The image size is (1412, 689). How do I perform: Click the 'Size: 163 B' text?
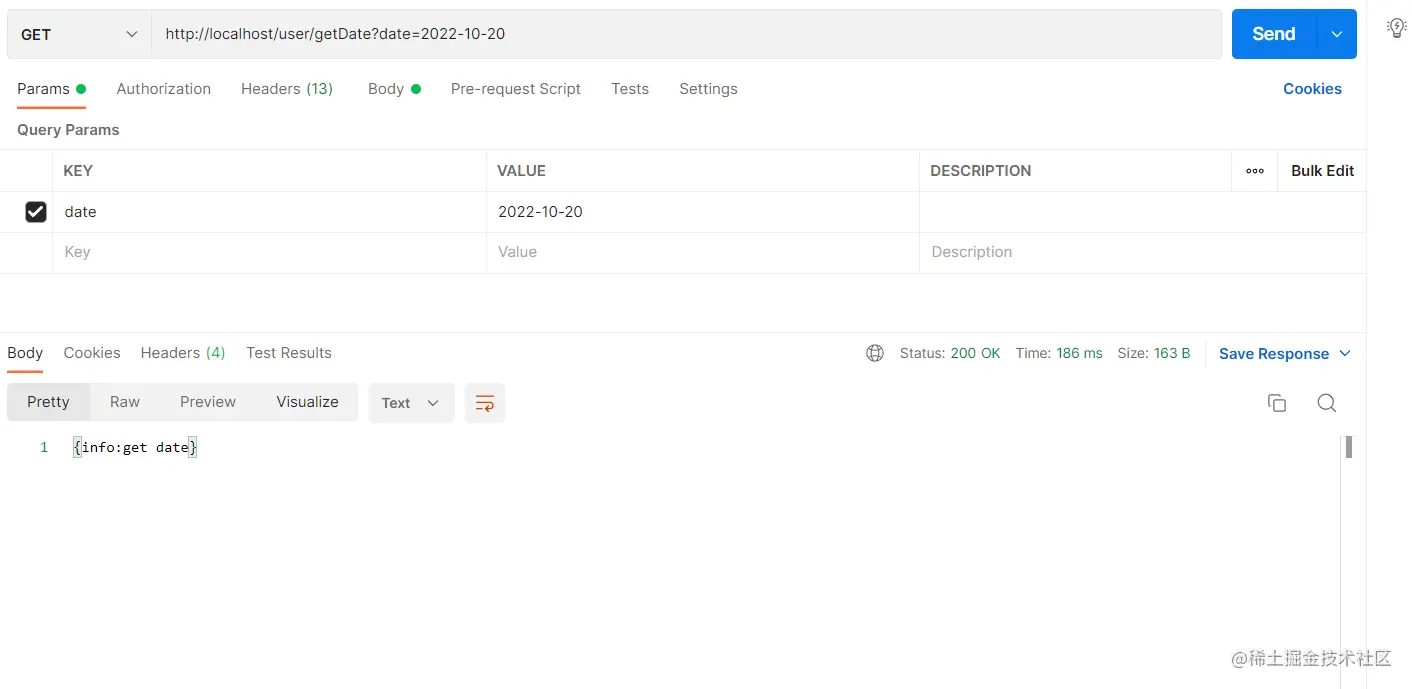pyautogui.click(x=1154, y=353)
